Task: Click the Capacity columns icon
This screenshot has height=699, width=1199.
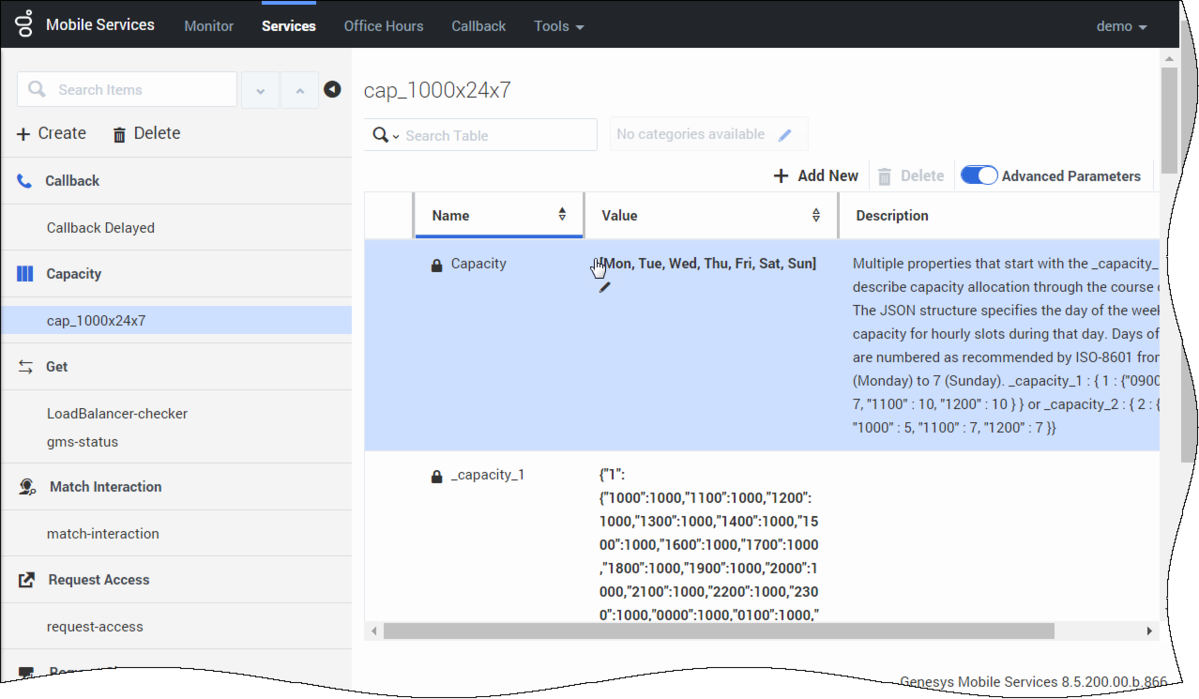Action: [25, 274]
